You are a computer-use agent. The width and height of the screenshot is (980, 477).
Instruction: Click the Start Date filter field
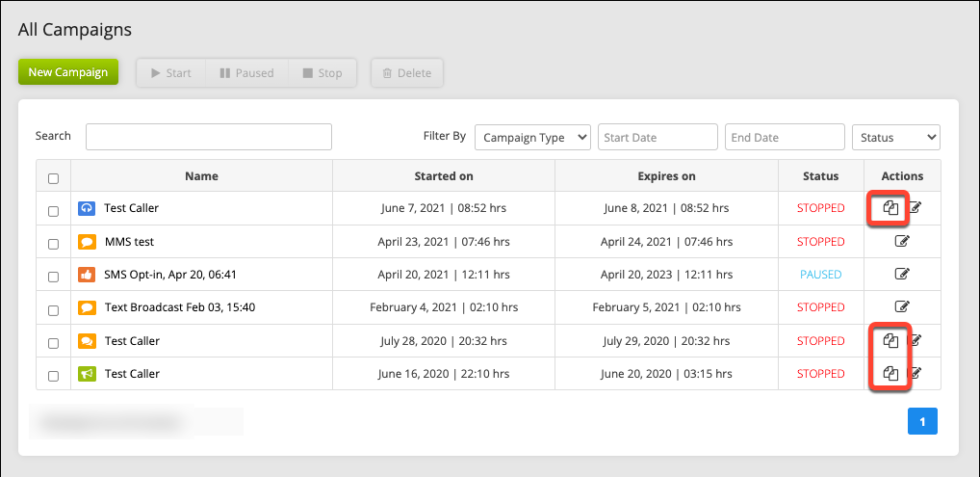click(657, 137)
